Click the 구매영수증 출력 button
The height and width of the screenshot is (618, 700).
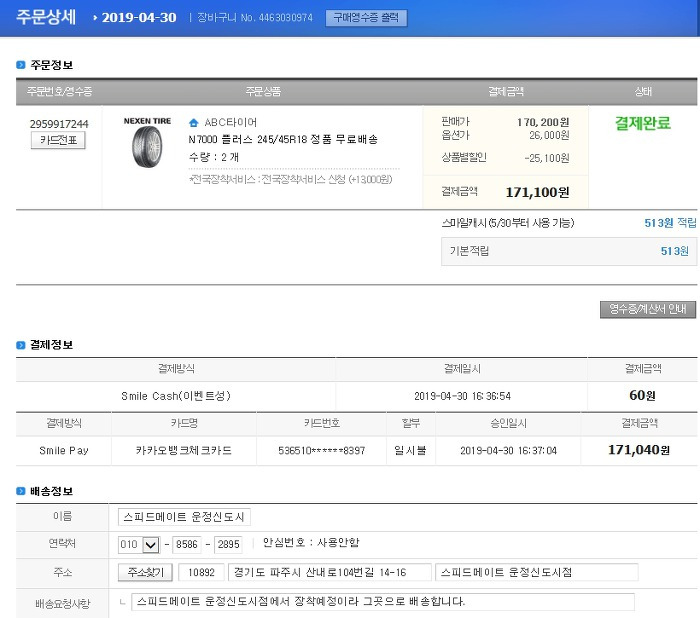click(366, 18)
